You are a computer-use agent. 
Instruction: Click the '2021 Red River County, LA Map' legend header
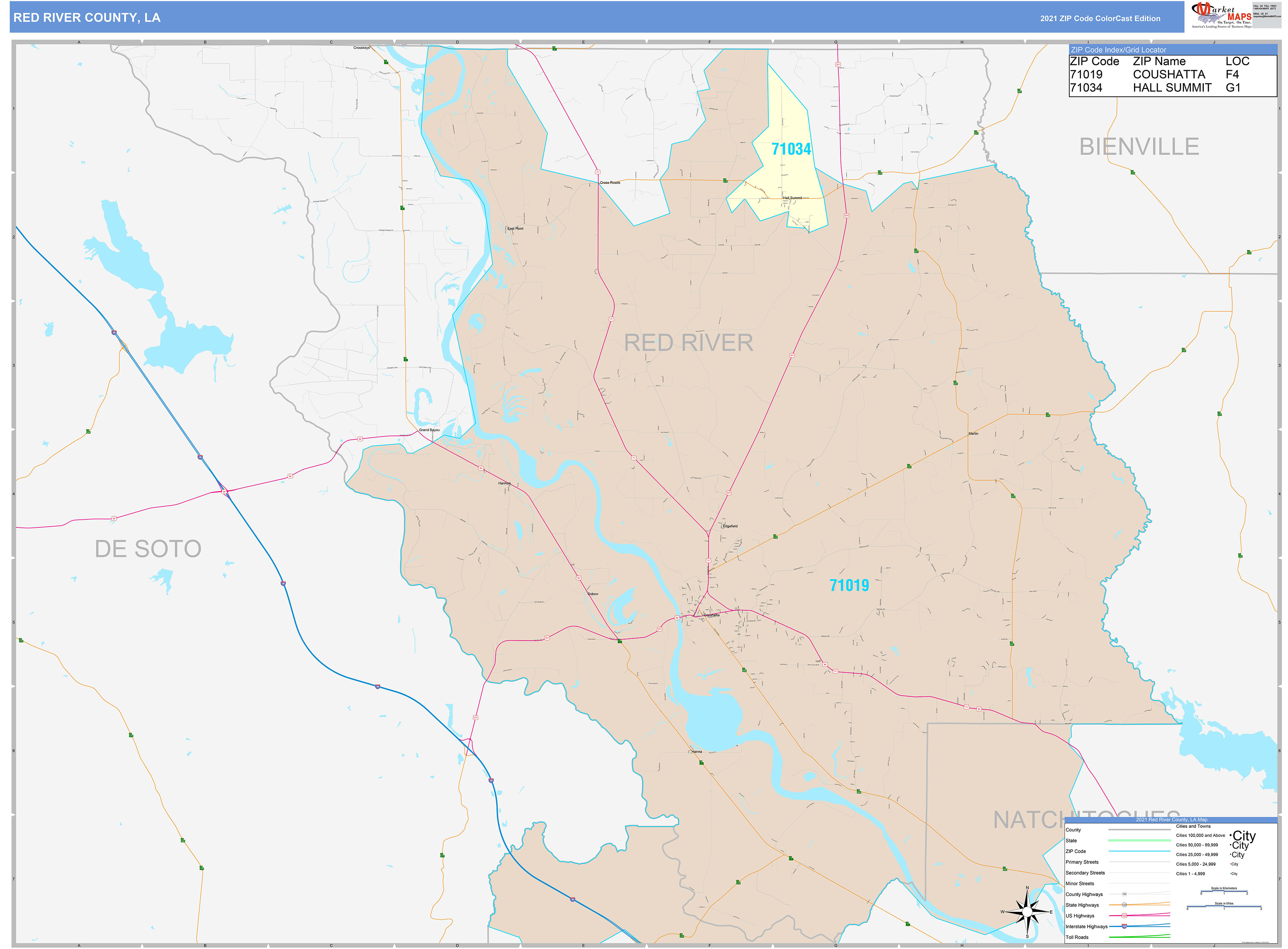[x=1171, y=820]
